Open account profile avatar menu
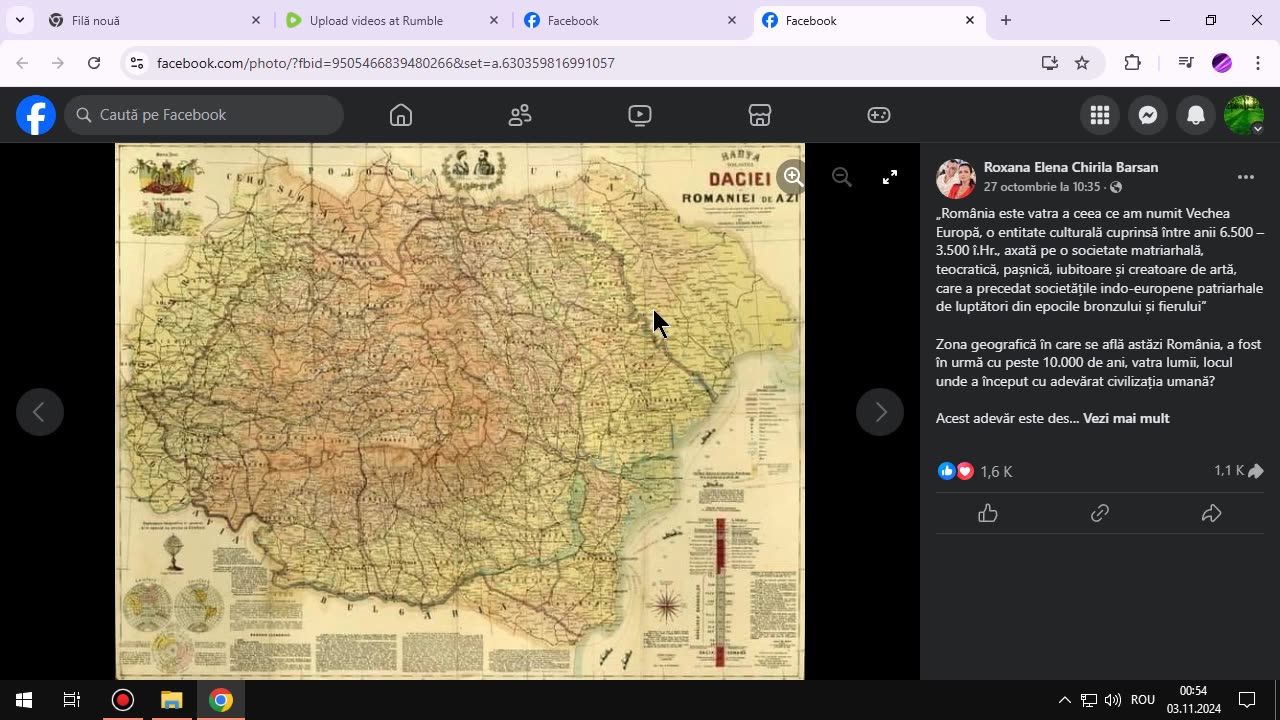 pyautogui.click(x=1244, y=115)
